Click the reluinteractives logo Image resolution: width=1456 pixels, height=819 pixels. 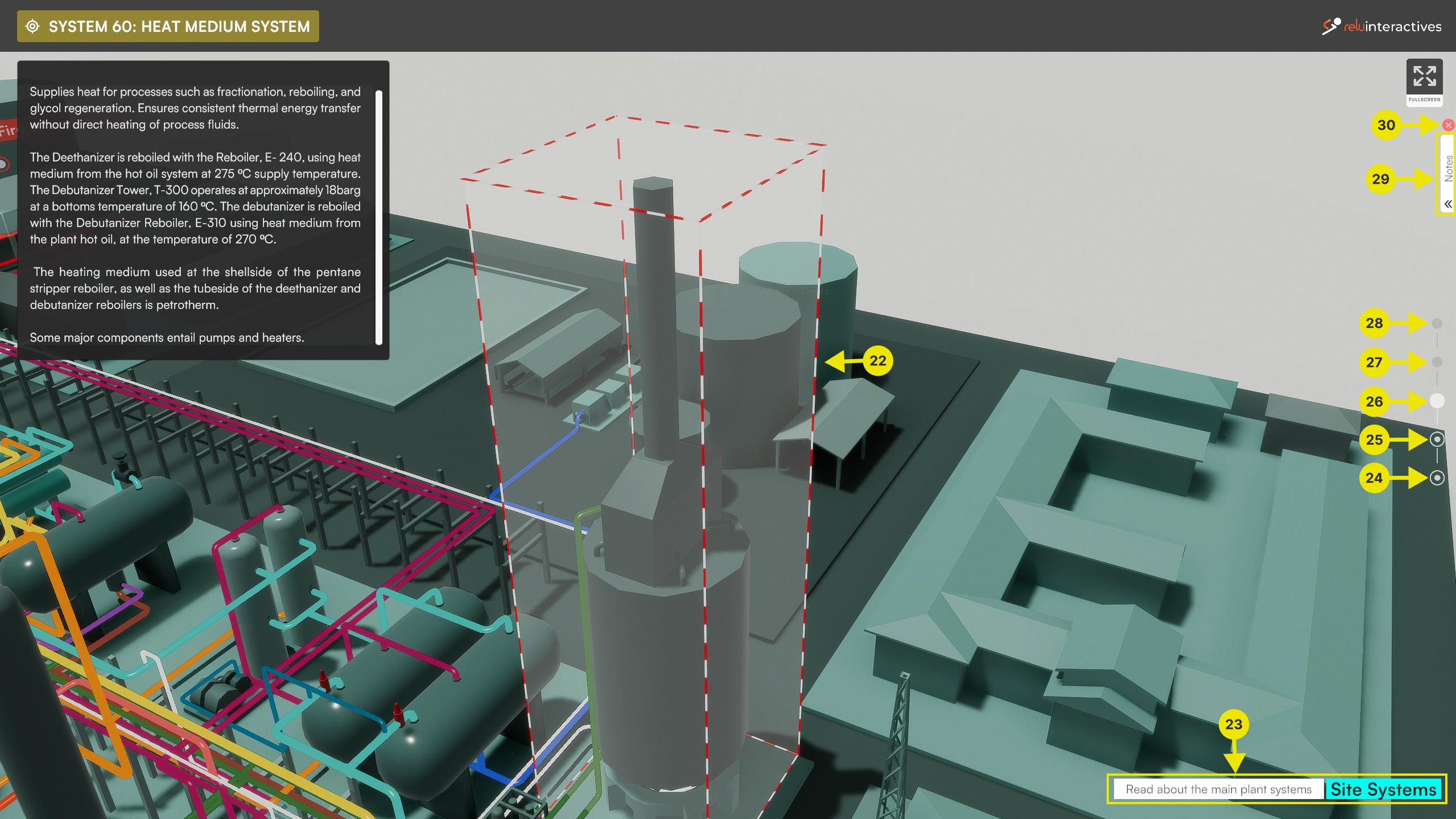(1381, 26)
